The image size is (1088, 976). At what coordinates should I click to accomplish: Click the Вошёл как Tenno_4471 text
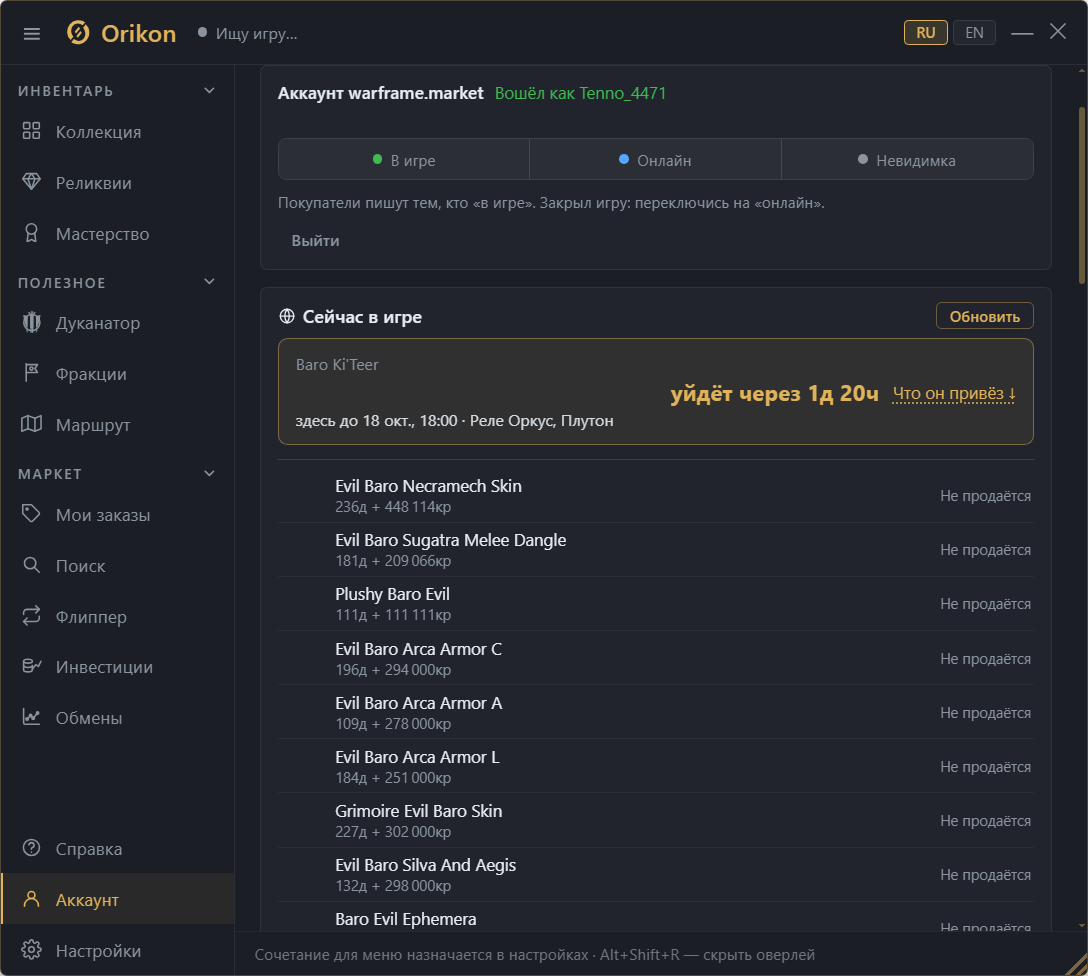point(580,93)
